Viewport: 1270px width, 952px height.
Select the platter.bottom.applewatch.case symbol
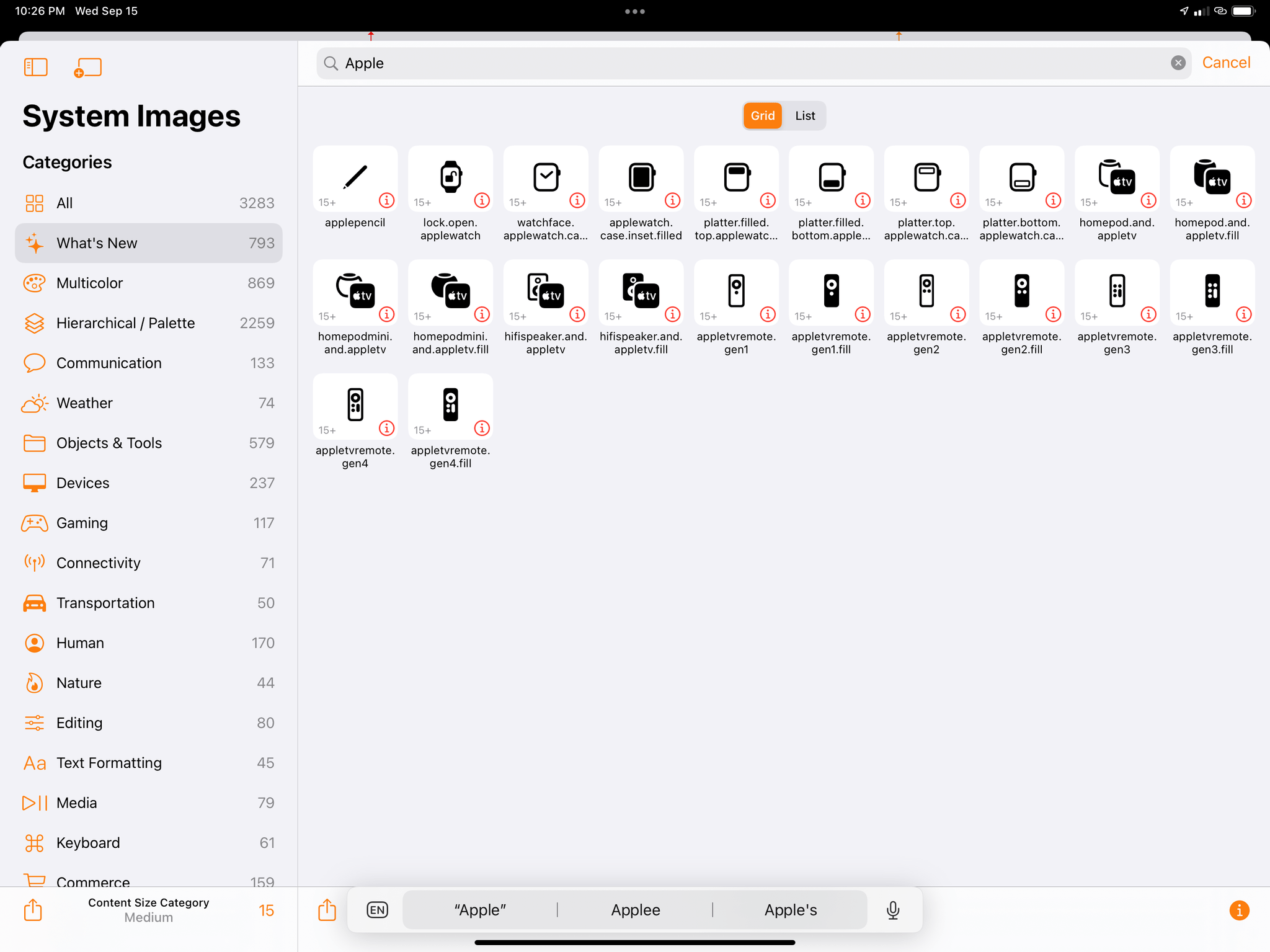[x=1022, y=177]
